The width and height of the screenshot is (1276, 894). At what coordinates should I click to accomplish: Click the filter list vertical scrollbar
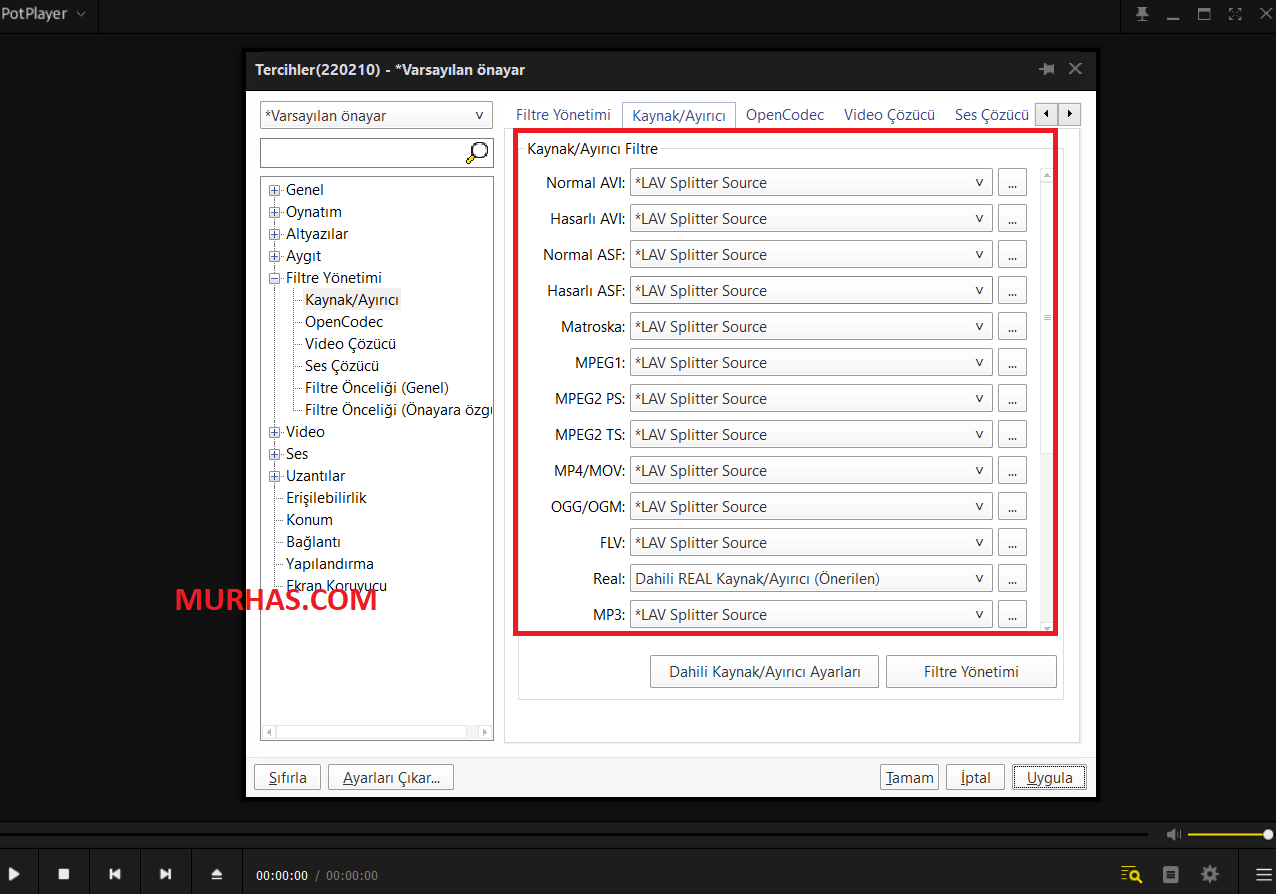[x=1047, y=400]
